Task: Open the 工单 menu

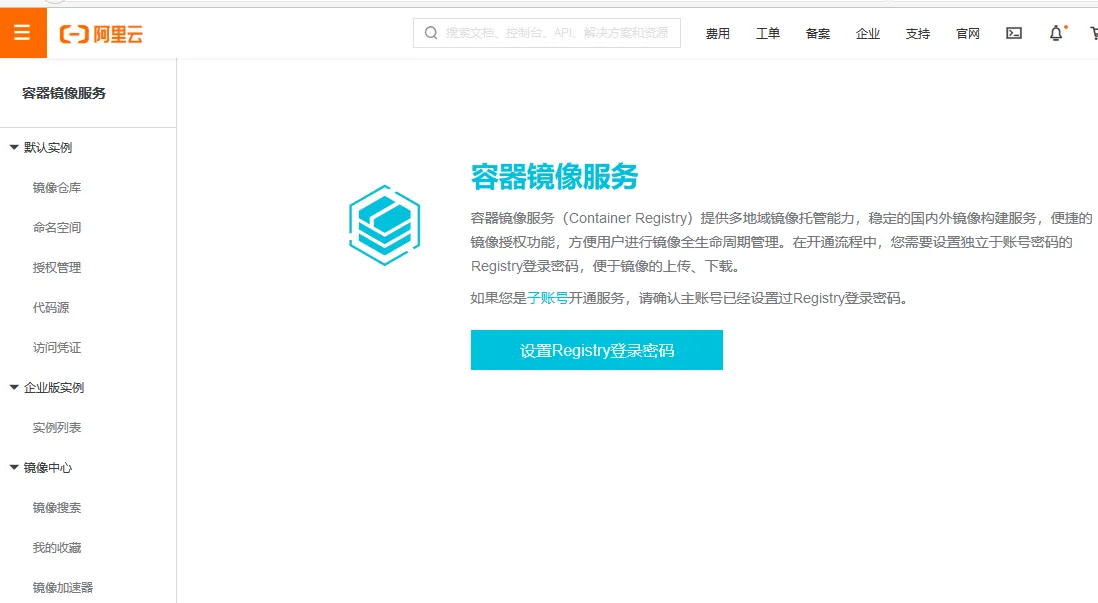Action: pyautogui.click(x=767, y=34)
